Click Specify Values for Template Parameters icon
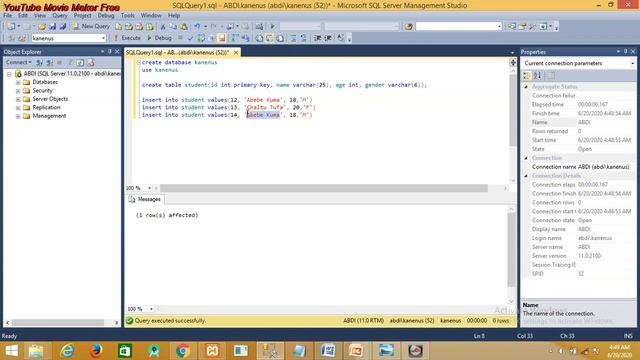 click(340, 38)
